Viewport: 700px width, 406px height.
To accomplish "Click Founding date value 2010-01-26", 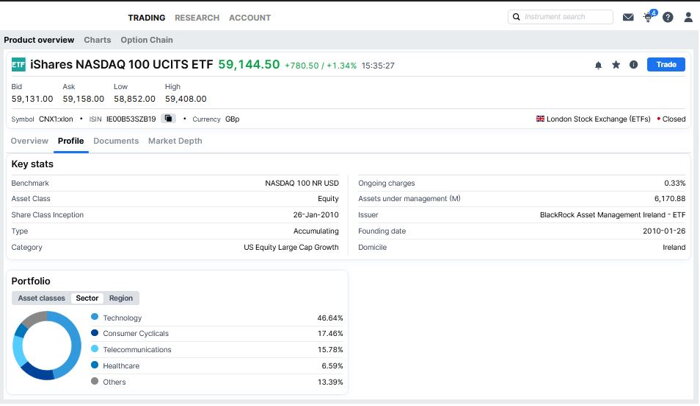I will click(x=664, y=231).
